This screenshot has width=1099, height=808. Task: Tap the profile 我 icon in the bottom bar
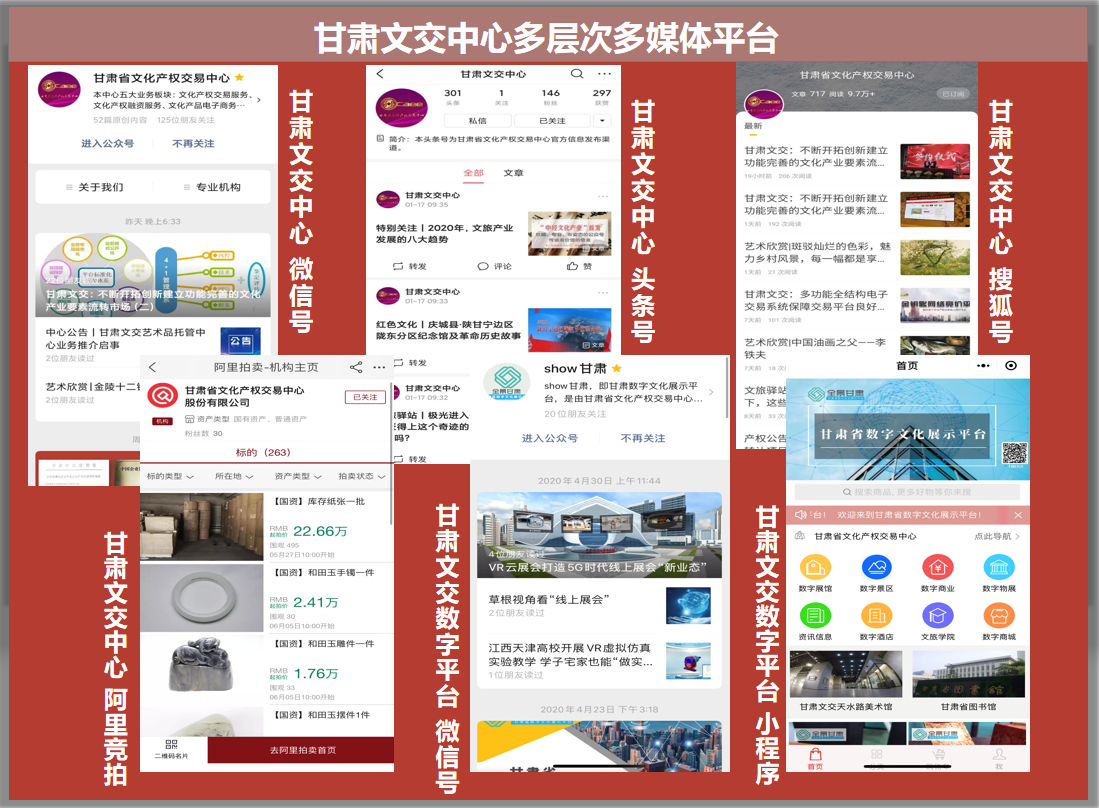[x=999, y=755]
